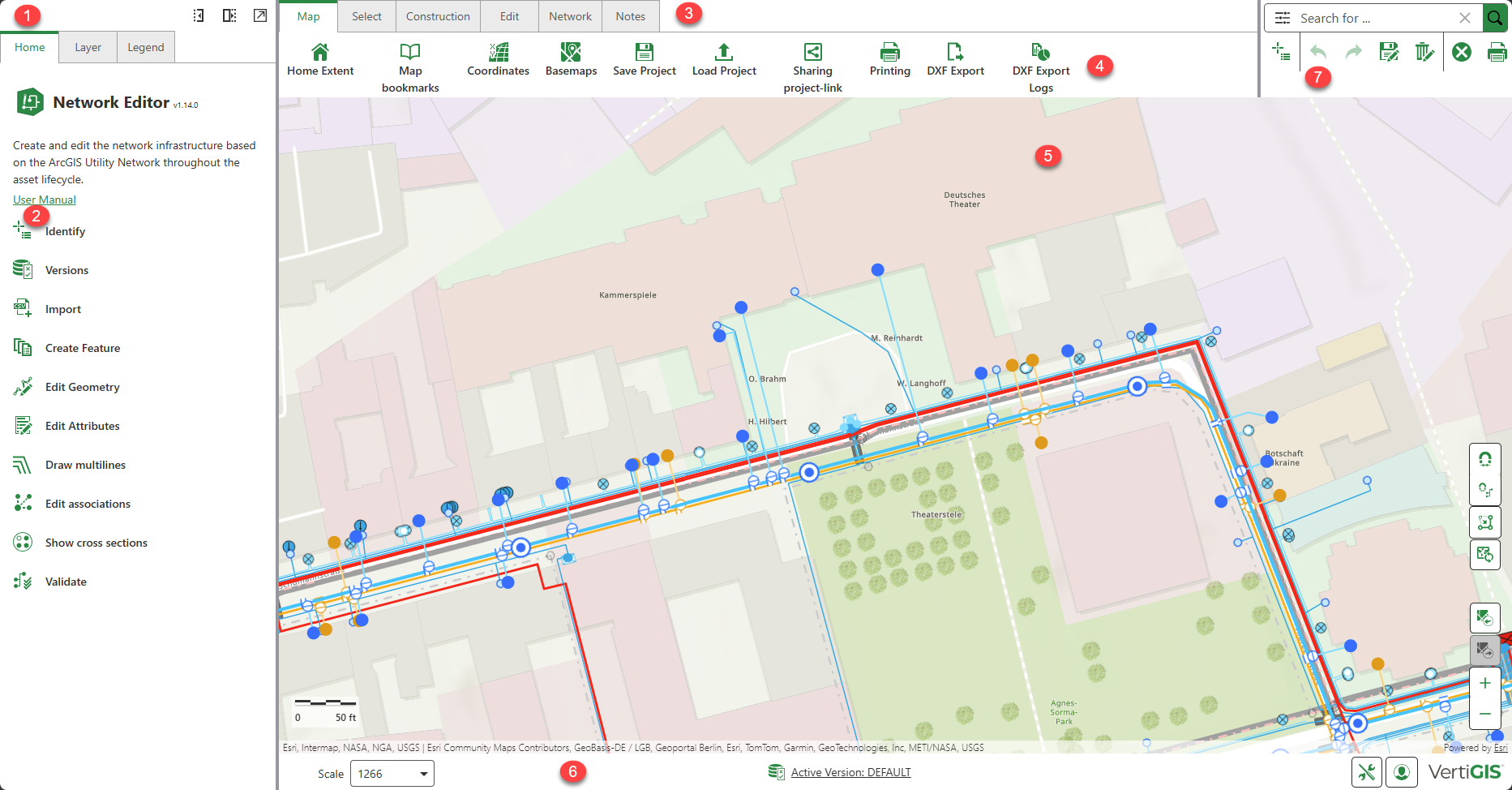
Task: Click the save edits icon with pencil
Action: coord(1389,53)
